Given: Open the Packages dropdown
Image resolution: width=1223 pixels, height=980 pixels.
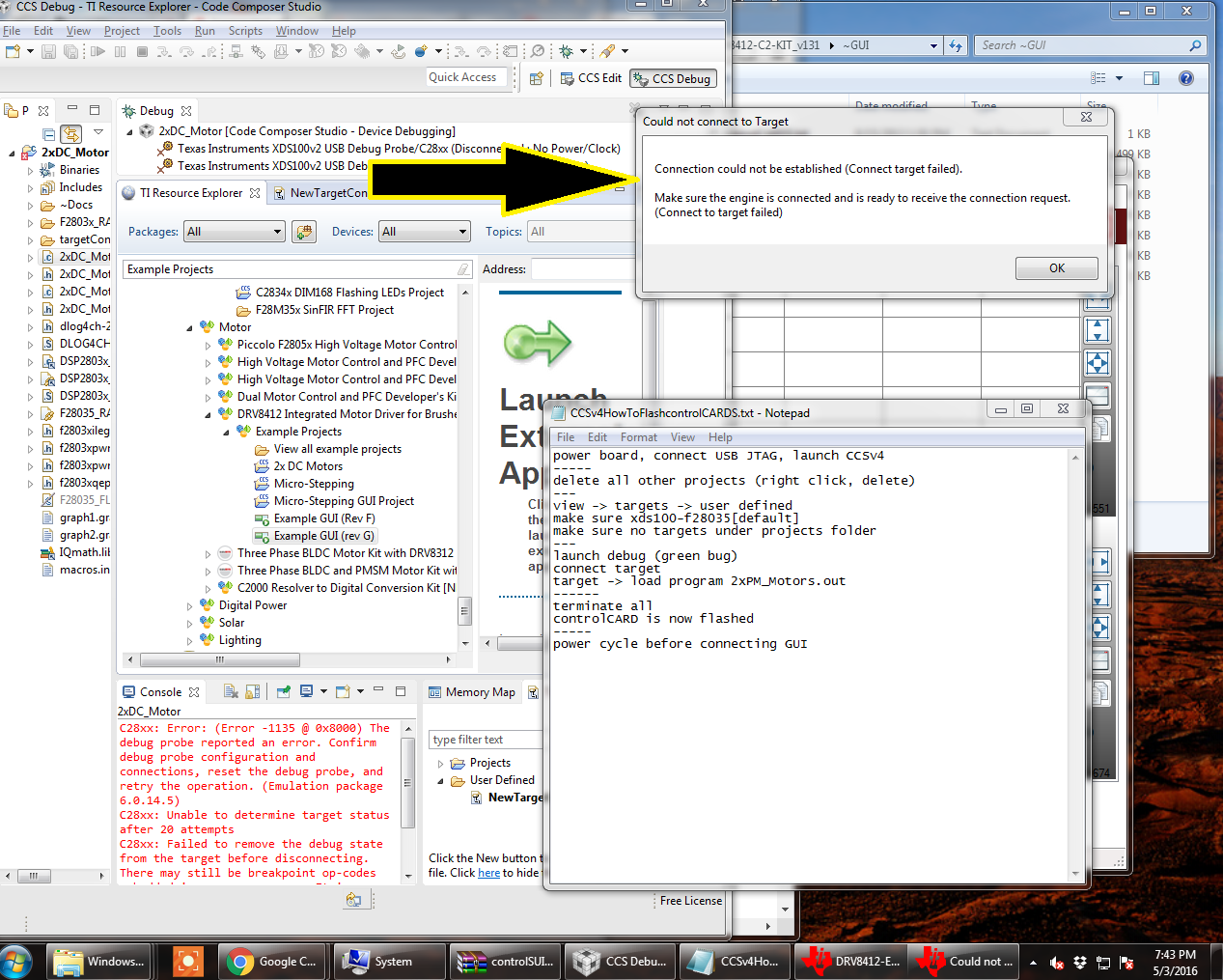Looking at the screenshot, I should (235, 232).
